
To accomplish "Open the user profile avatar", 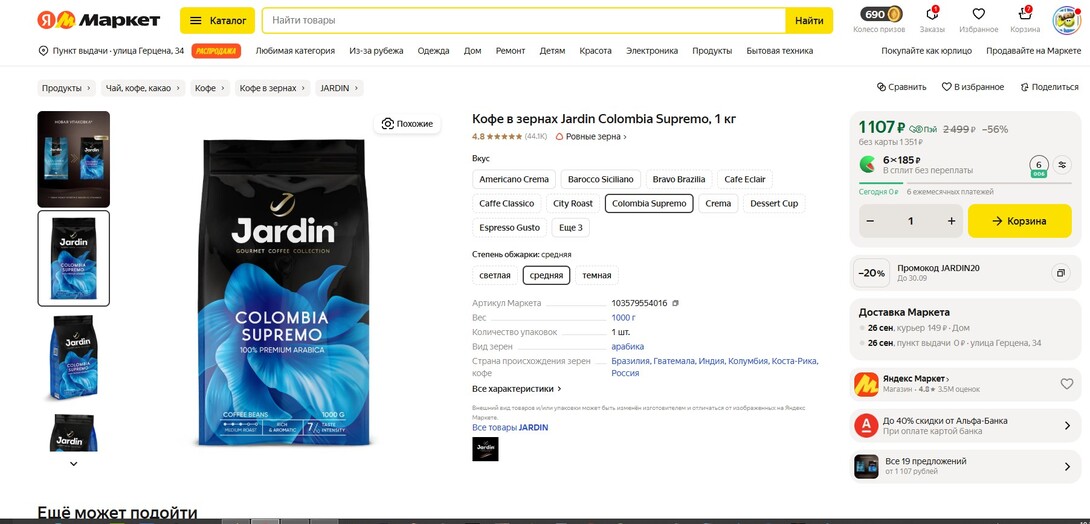I will click(1066, 20).
